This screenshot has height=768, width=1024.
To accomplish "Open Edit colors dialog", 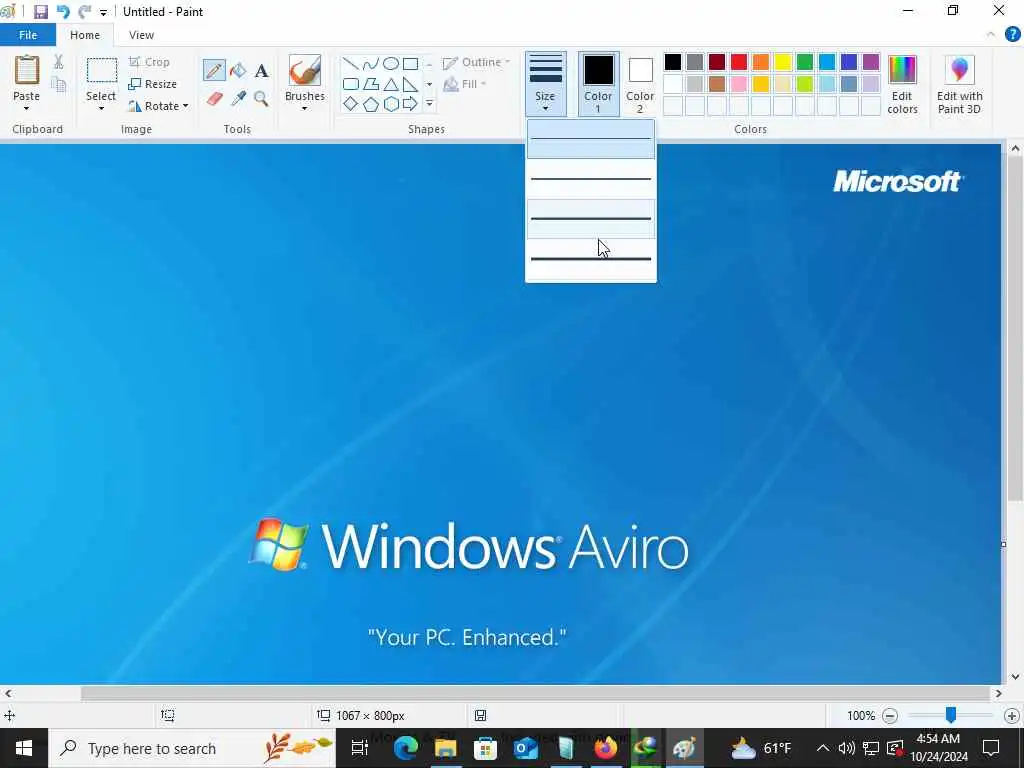I will tap(903, 84).
